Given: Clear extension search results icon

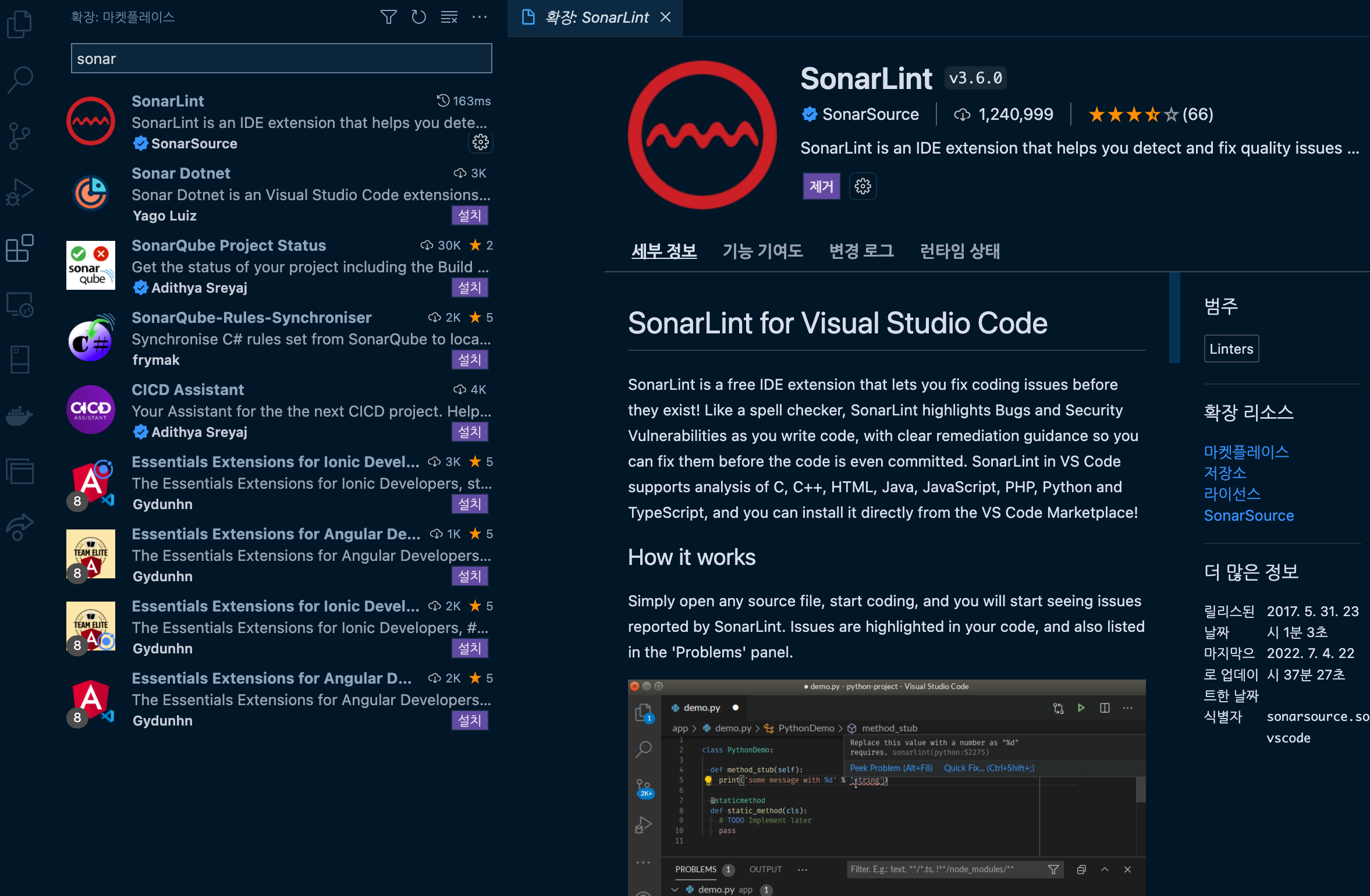Looking at the screenshot, I should [x=449, y=17].
